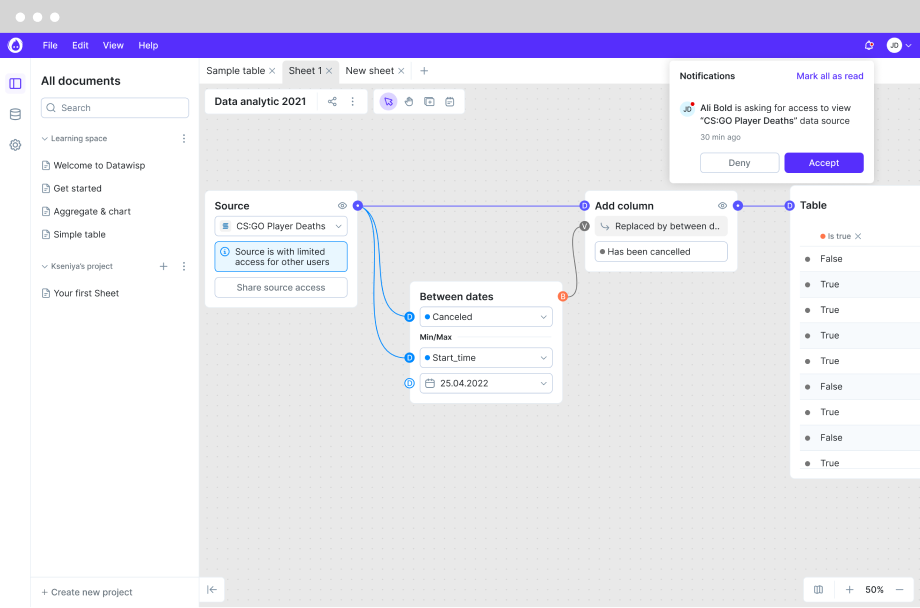The height and width of the screenshot is (608, 920).
Task: Expand the user account chevron
Action: (908, 45)
